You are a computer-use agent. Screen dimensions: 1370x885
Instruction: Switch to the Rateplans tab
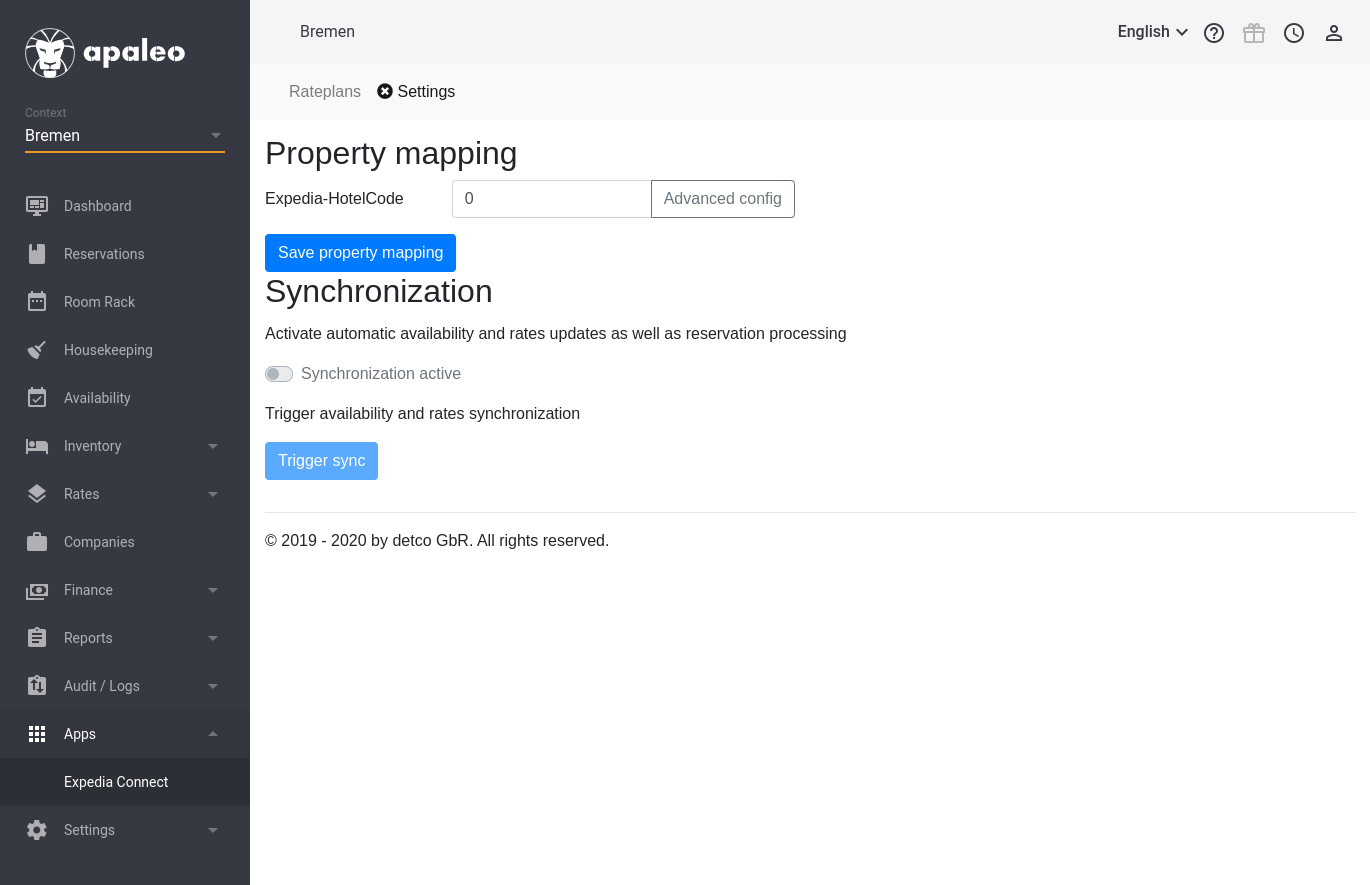click(324, 92)
